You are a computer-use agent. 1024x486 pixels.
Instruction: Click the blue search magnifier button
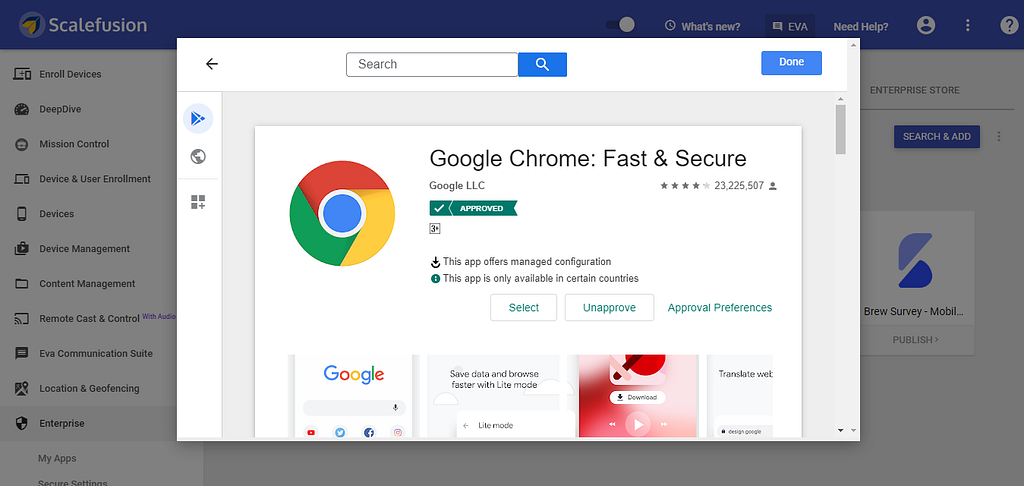pyautogui.click(x=542, y=64)
